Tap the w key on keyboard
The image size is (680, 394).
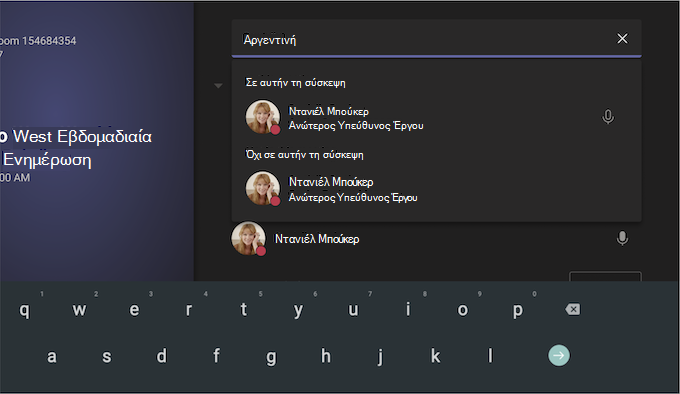click(79, 310)
